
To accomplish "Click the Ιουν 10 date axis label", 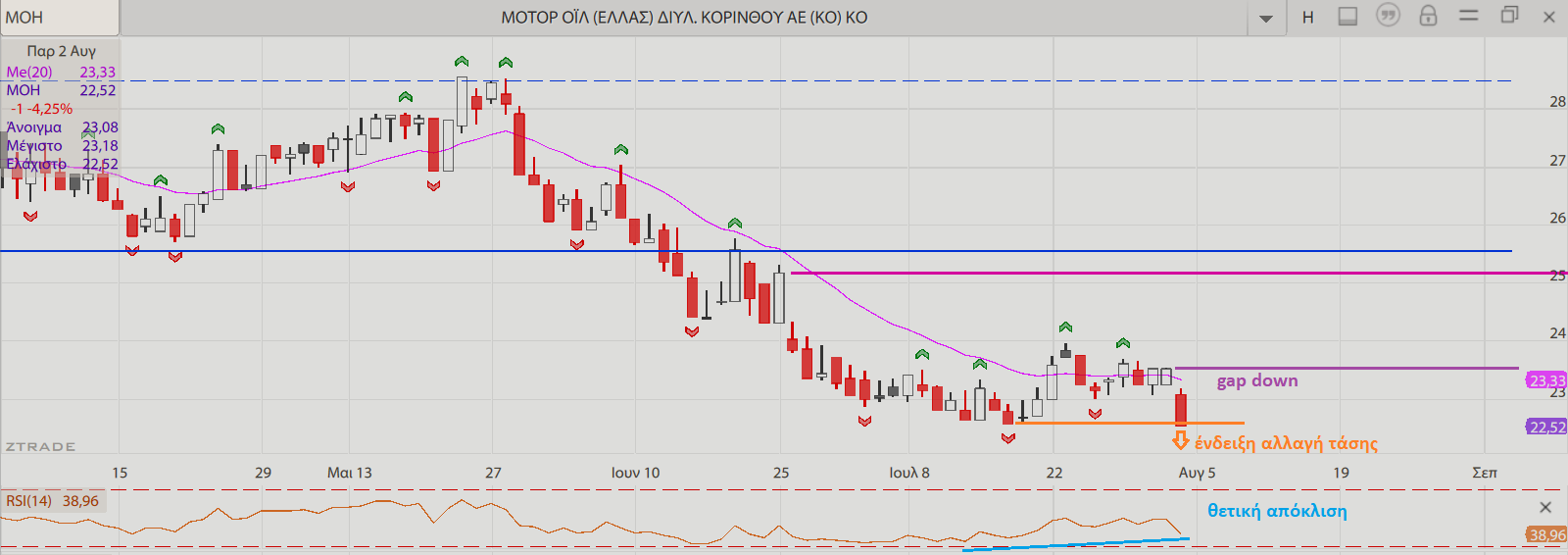I will pos(635,473).
